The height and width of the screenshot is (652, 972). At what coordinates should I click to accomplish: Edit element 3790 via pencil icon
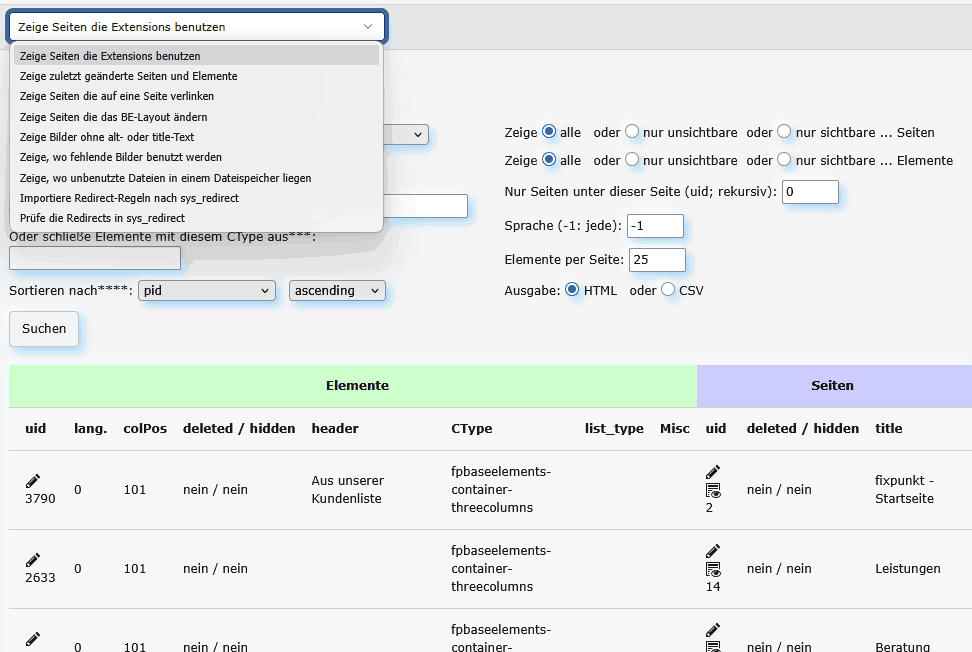[33, 481]
